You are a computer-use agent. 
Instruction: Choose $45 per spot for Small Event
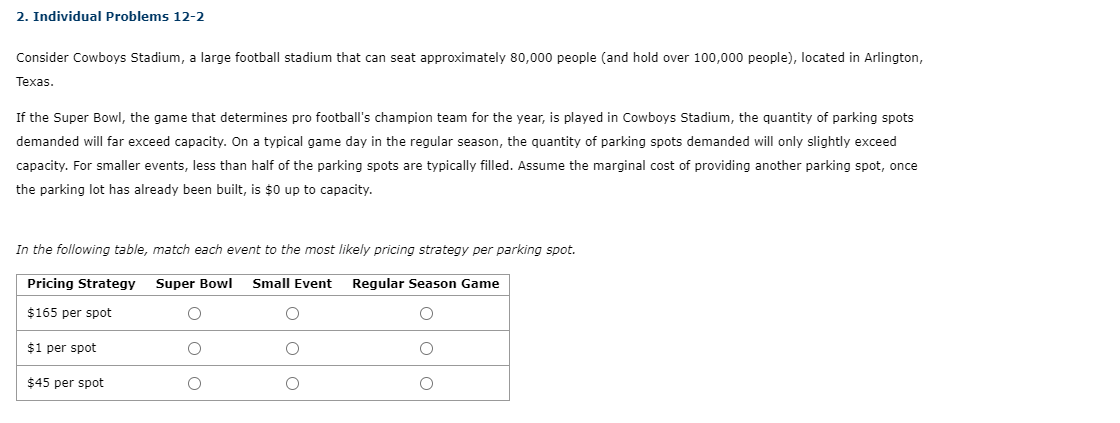pos(292,384)
